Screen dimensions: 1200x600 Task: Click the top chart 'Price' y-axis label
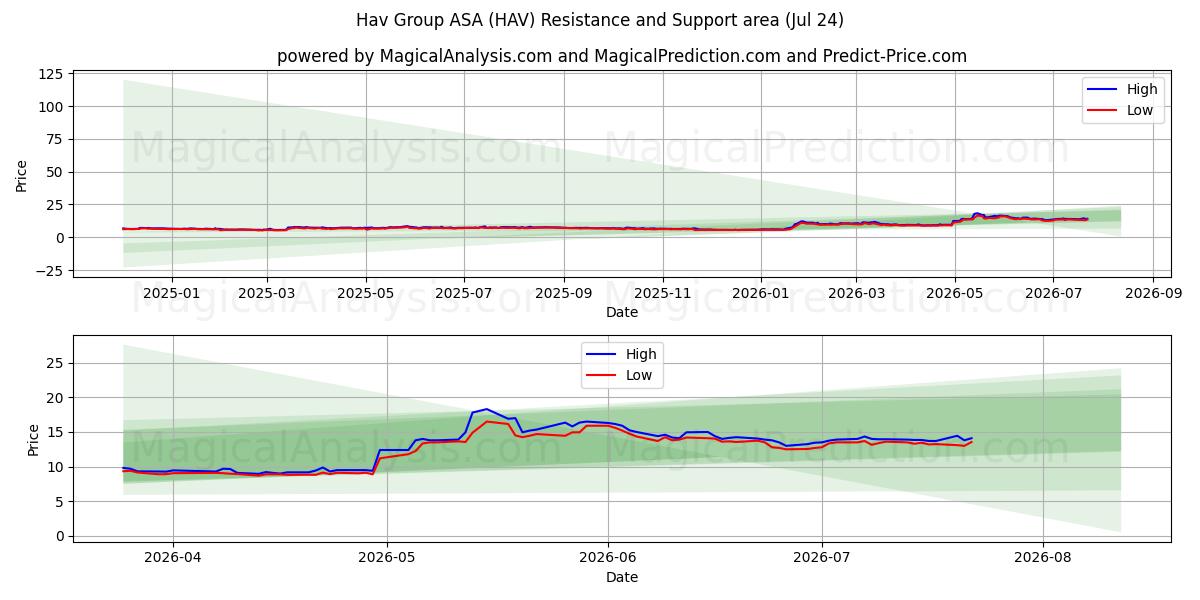click(22, 174)
